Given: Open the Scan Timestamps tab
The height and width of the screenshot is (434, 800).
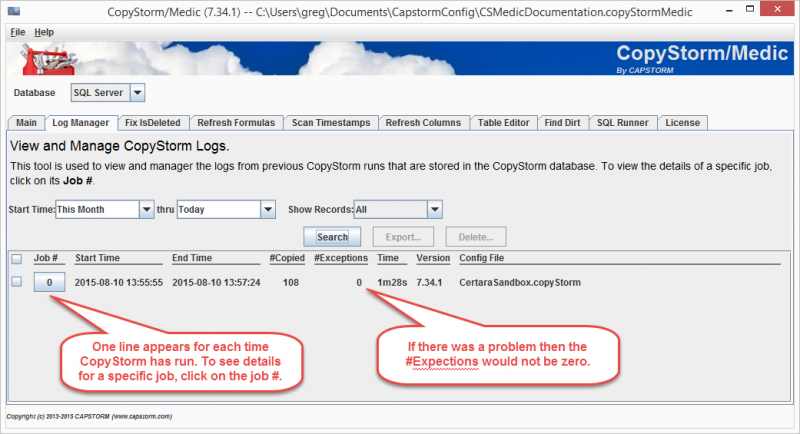Looking at the screenshot, I should (331, 123).
